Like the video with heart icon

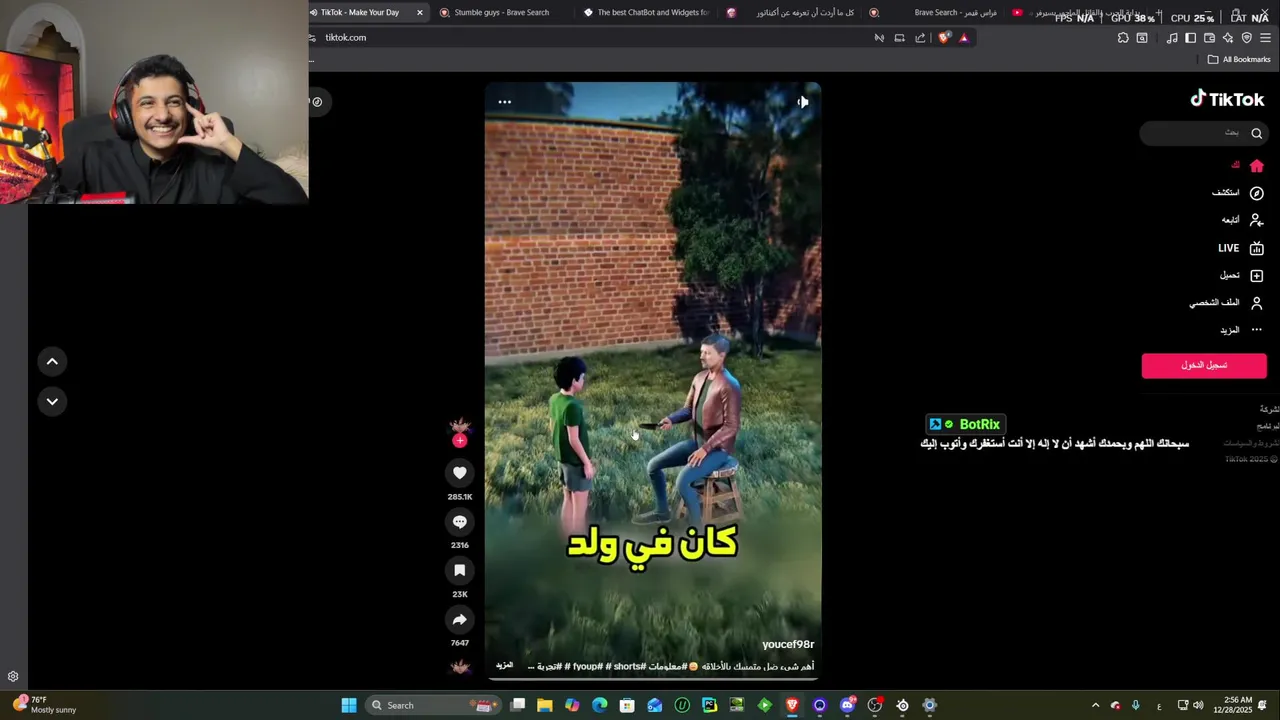coord(460,473)
